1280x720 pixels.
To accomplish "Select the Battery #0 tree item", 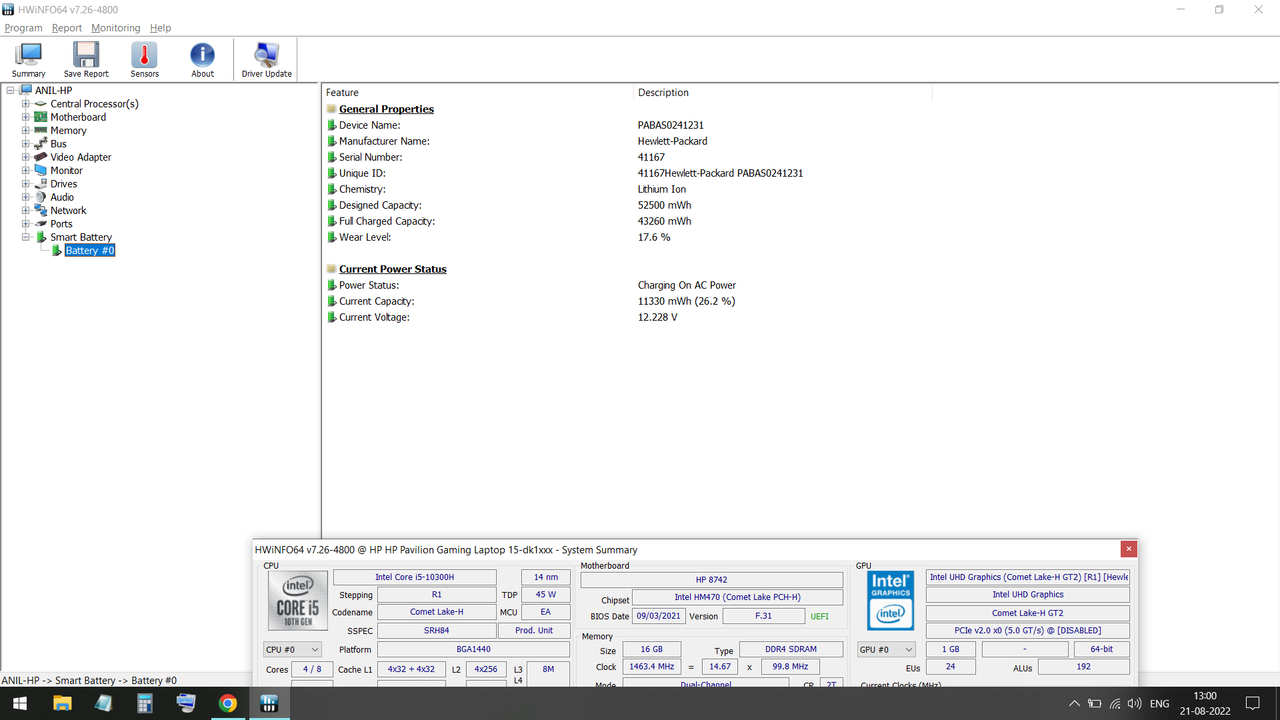I will (90, 251).
